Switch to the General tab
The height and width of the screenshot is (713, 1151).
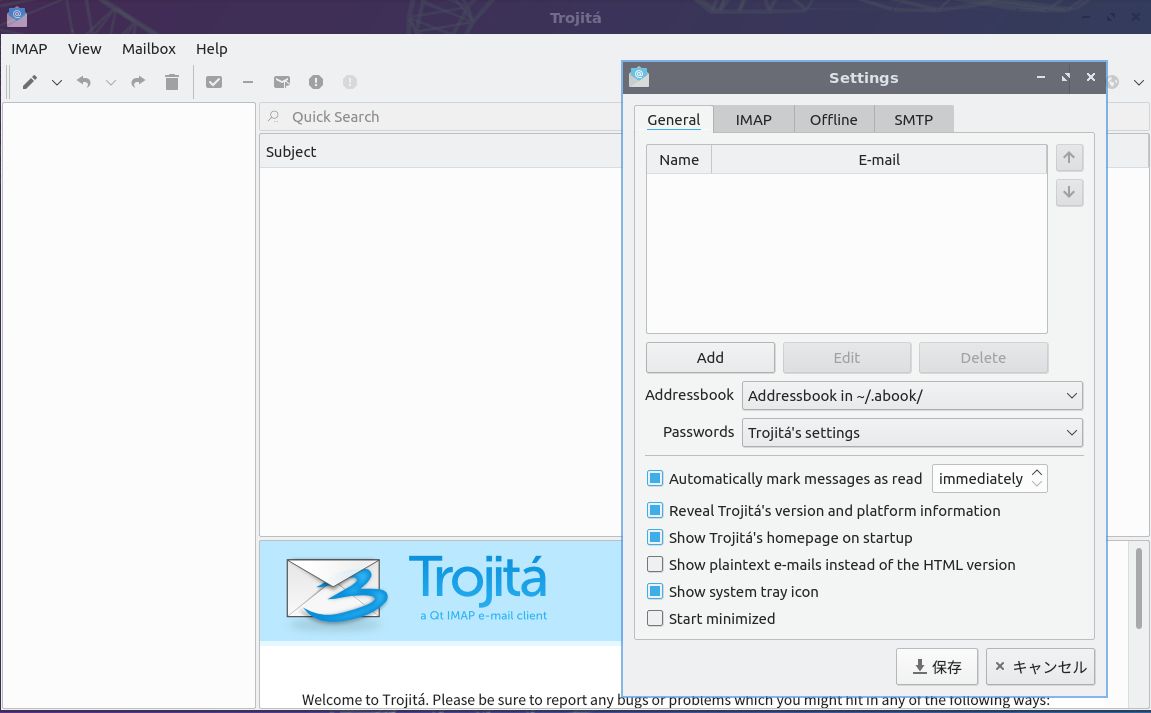[x=674, y=120]
